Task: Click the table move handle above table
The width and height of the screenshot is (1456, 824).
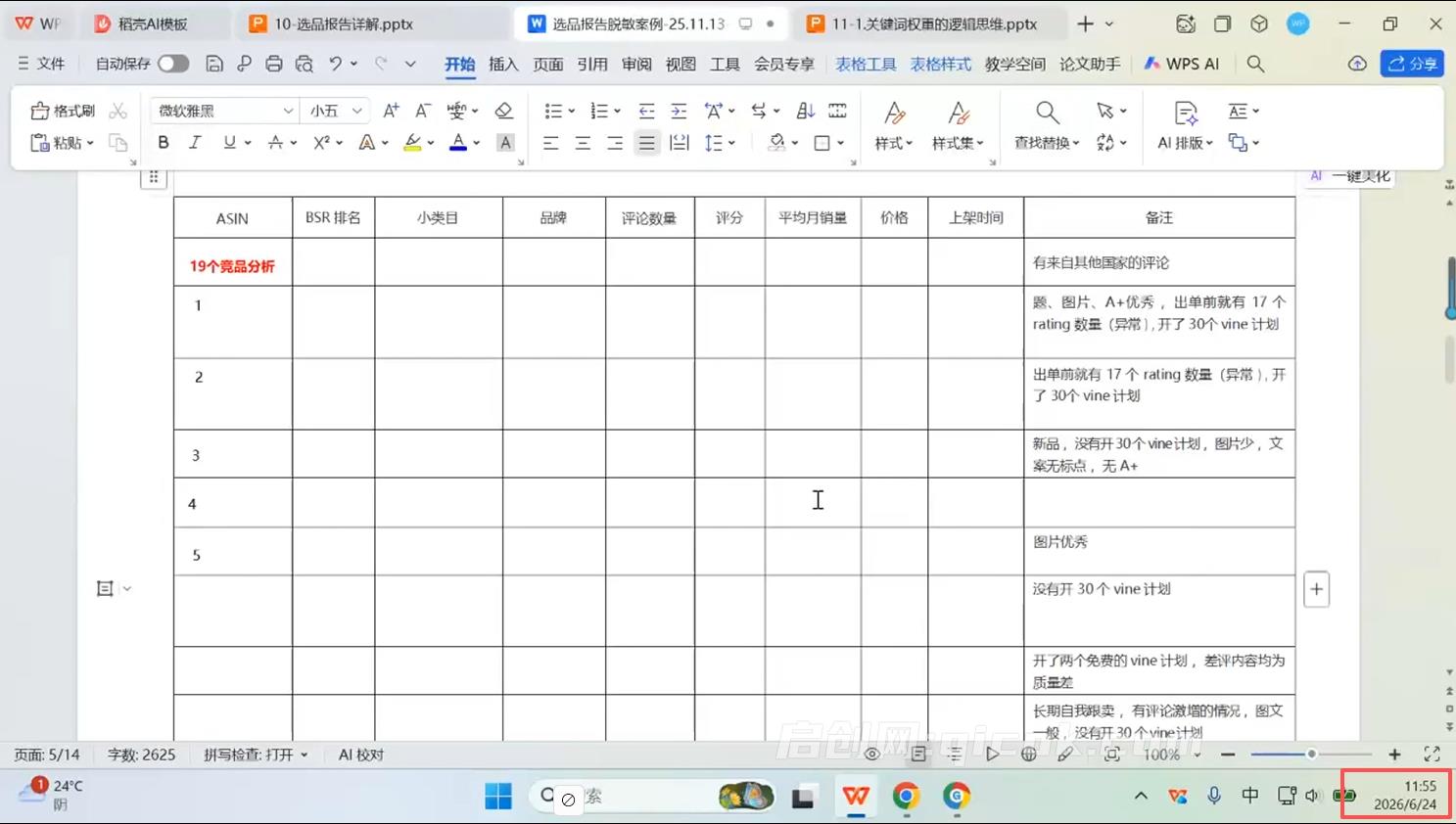Action: [x=154, y=177]
